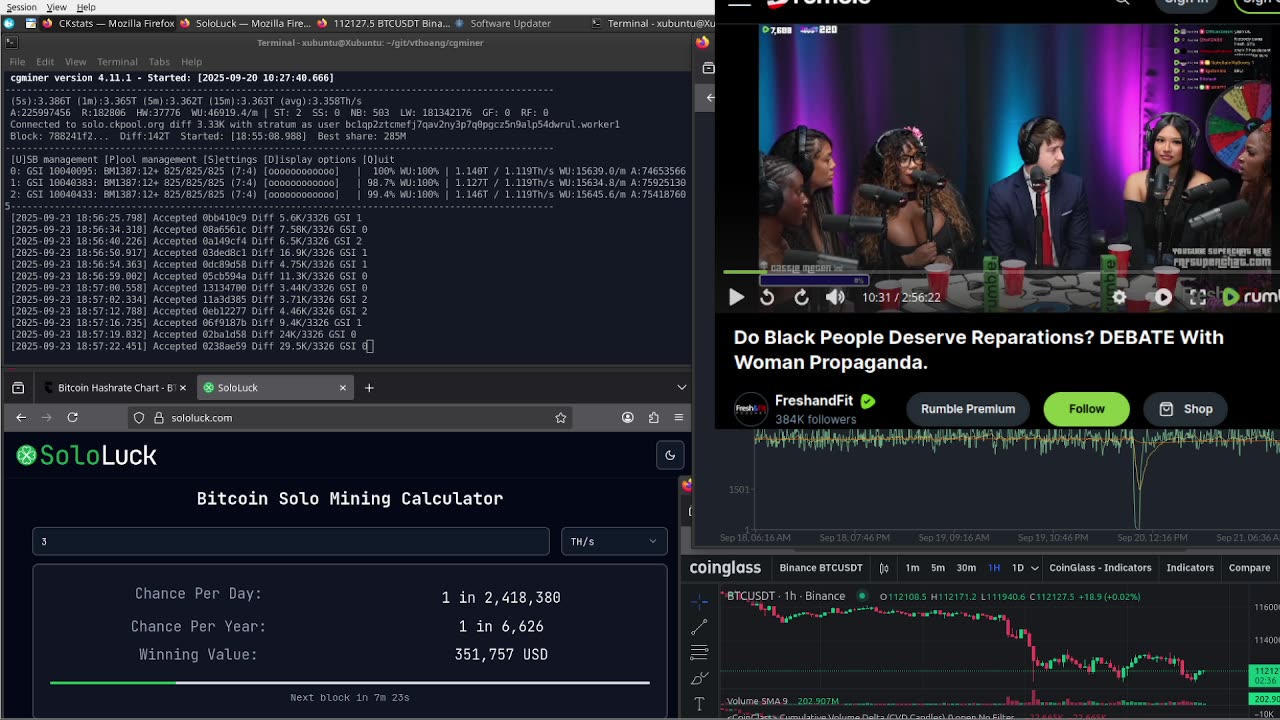The height and width of the screenshot is (720, 1280).
Task: Open Terminal View menu
Action: tap(76, 62)
